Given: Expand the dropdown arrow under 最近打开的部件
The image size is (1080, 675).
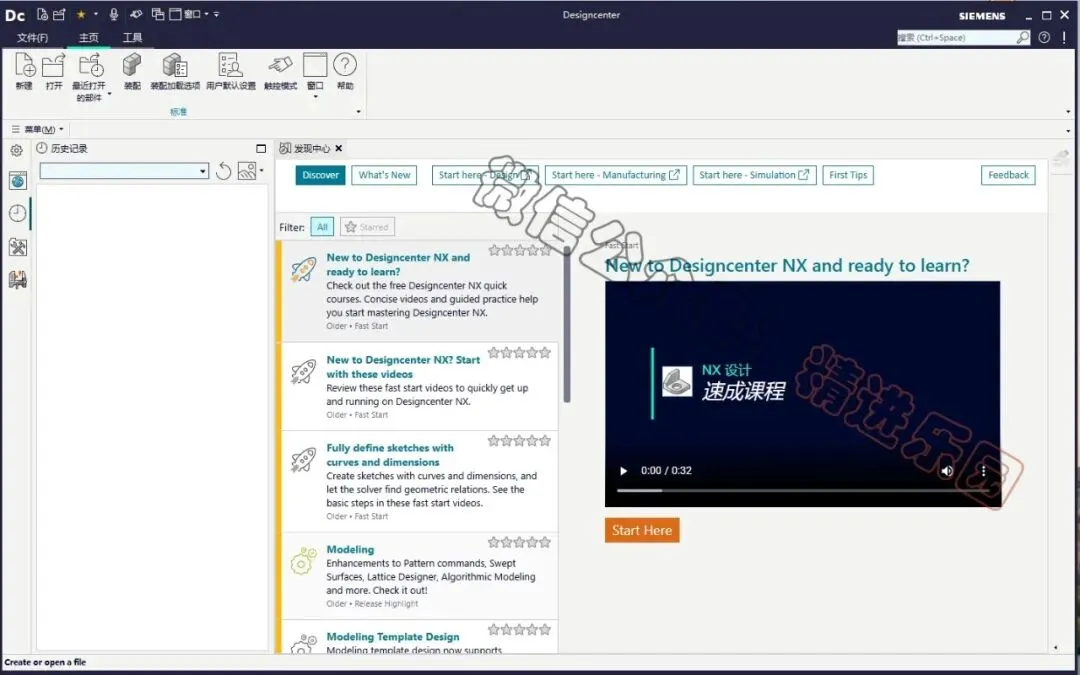Looking at the screenshot, I should coord(109,94).
